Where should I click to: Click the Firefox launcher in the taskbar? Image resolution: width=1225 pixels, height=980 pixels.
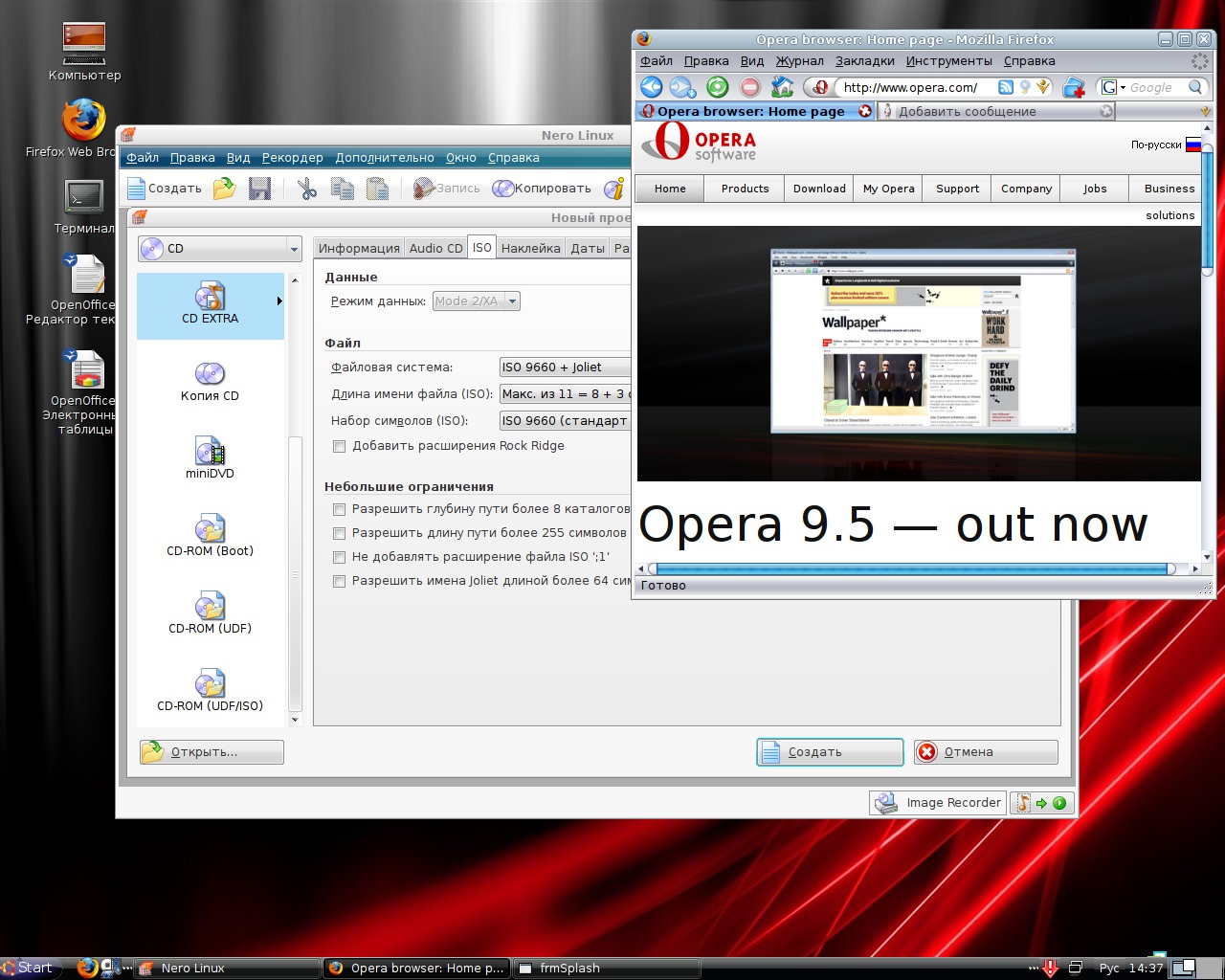click(x=87, y=968)
